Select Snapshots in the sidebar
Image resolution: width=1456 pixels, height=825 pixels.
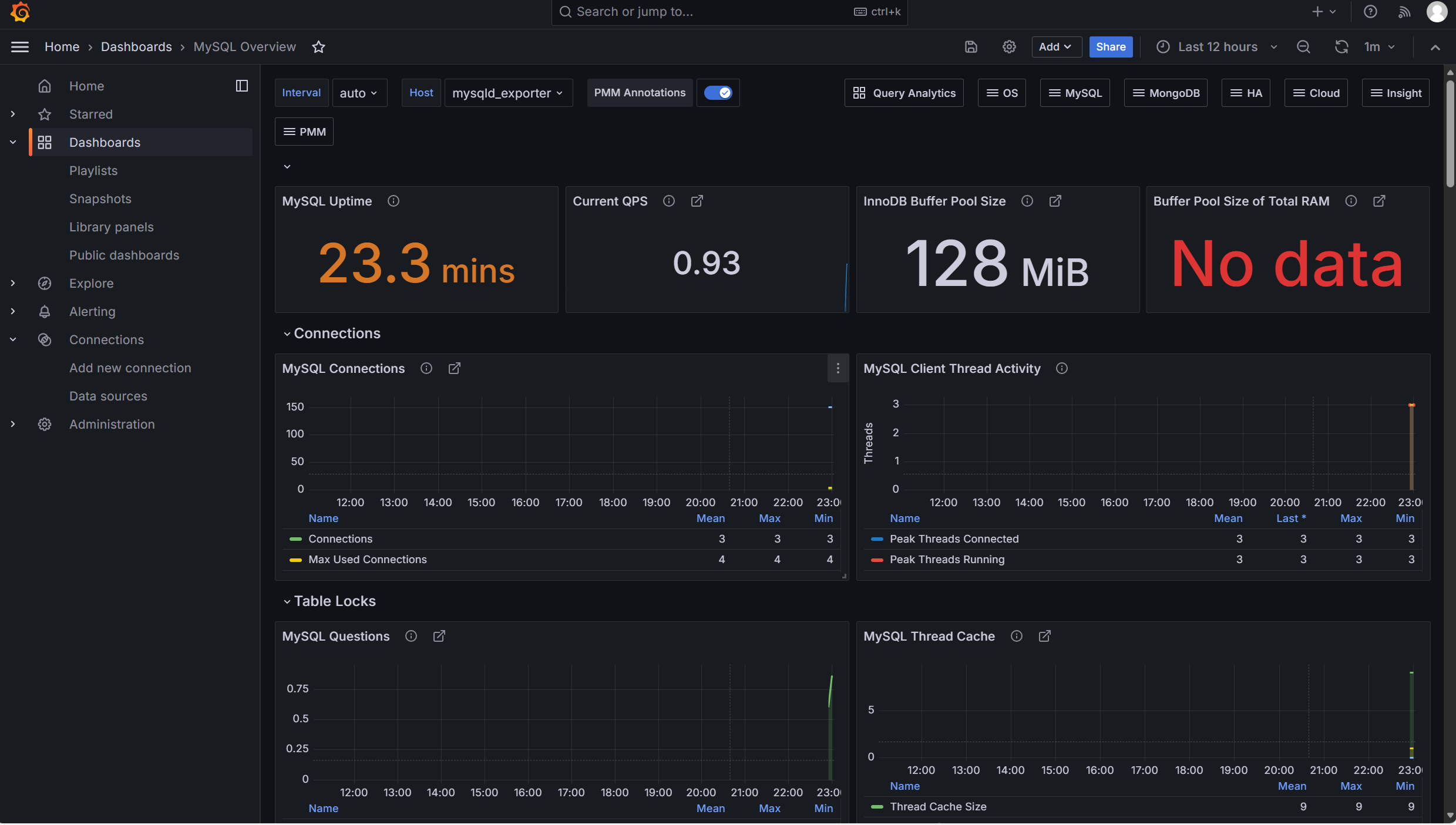[100, 198]
